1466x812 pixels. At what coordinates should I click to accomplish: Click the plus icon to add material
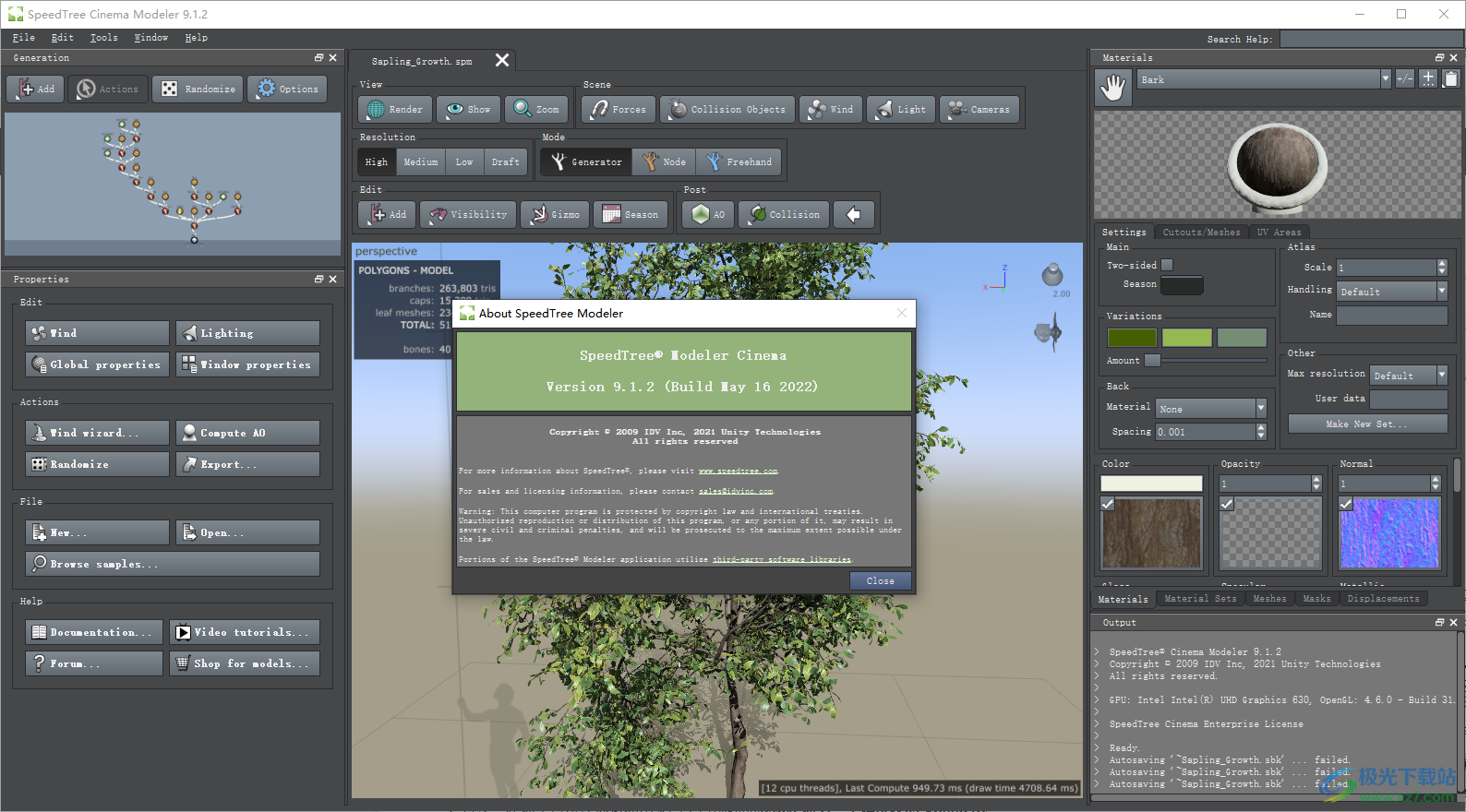(x=1428, y=78)
